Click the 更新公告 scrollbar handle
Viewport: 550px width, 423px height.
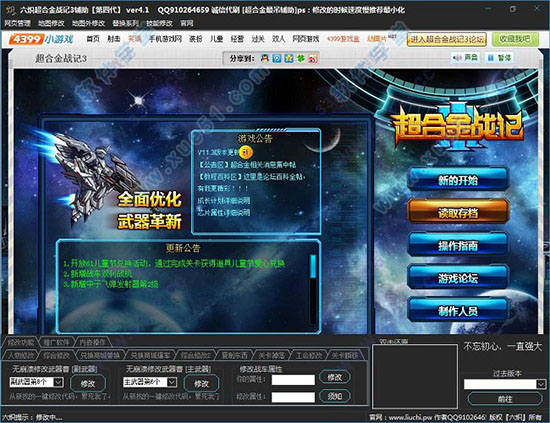click(x=313, y=266)
